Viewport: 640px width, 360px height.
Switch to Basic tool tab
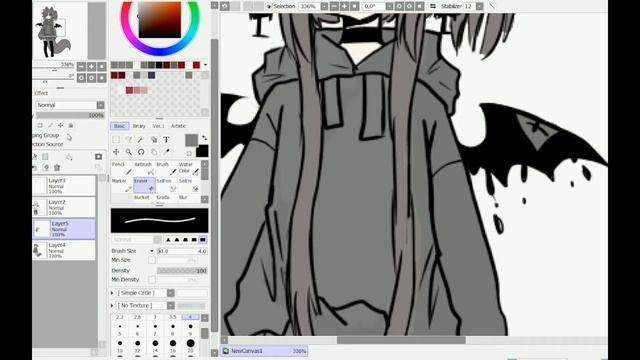[x=120, y=126]
